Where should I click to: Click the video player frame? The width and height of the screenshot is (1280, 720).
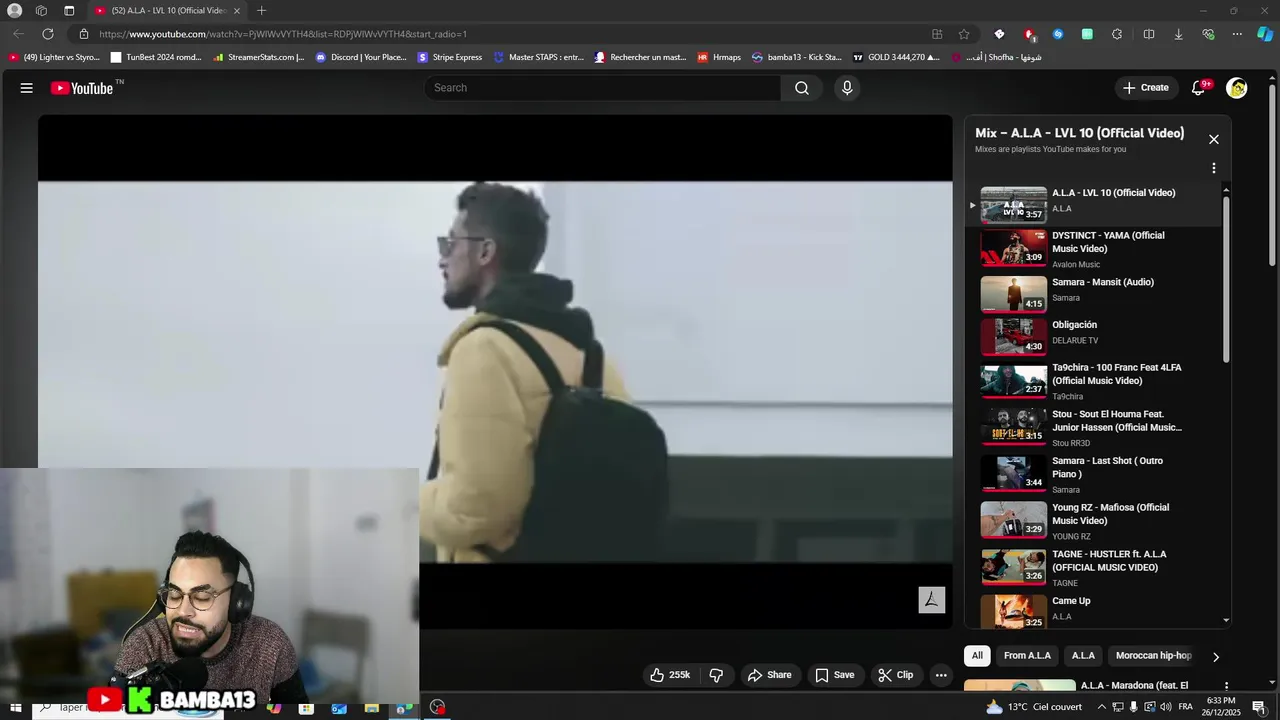pyautogui.click(x=495, y=371)
